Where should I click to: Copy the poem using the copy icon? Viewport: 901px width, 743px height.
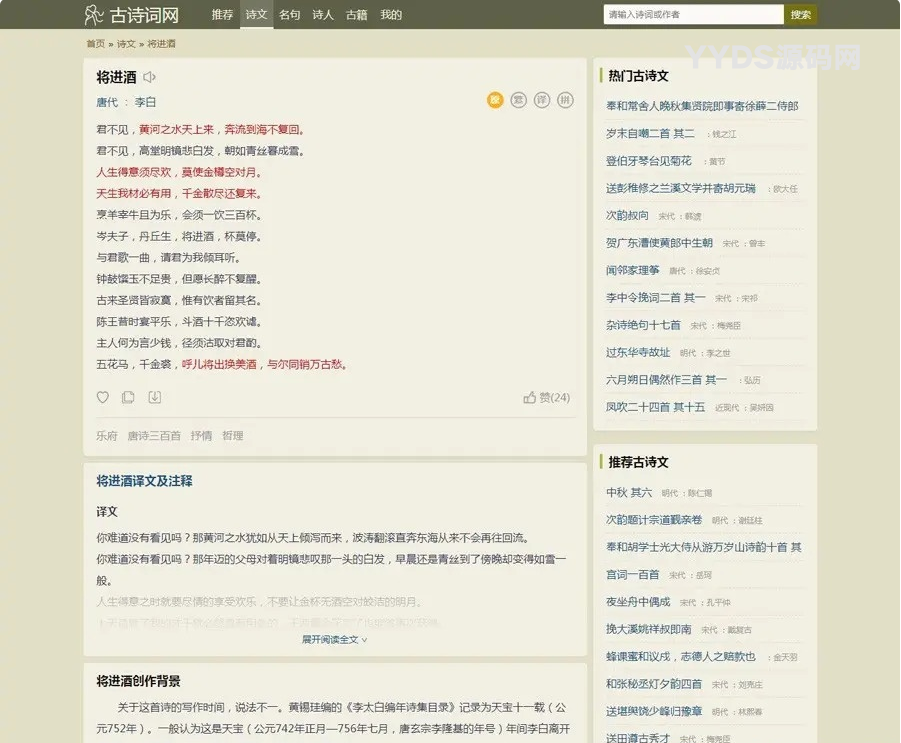click(128, 397)
